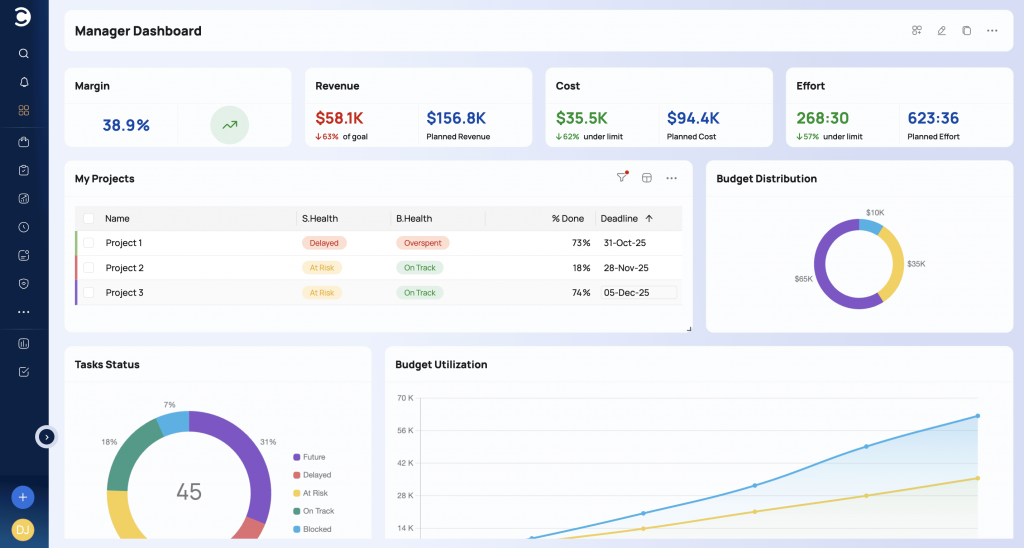Viewport: 1024px width, 548px height.
Task: Tick the checkbox for Project 2
Action: coord(88,268)
